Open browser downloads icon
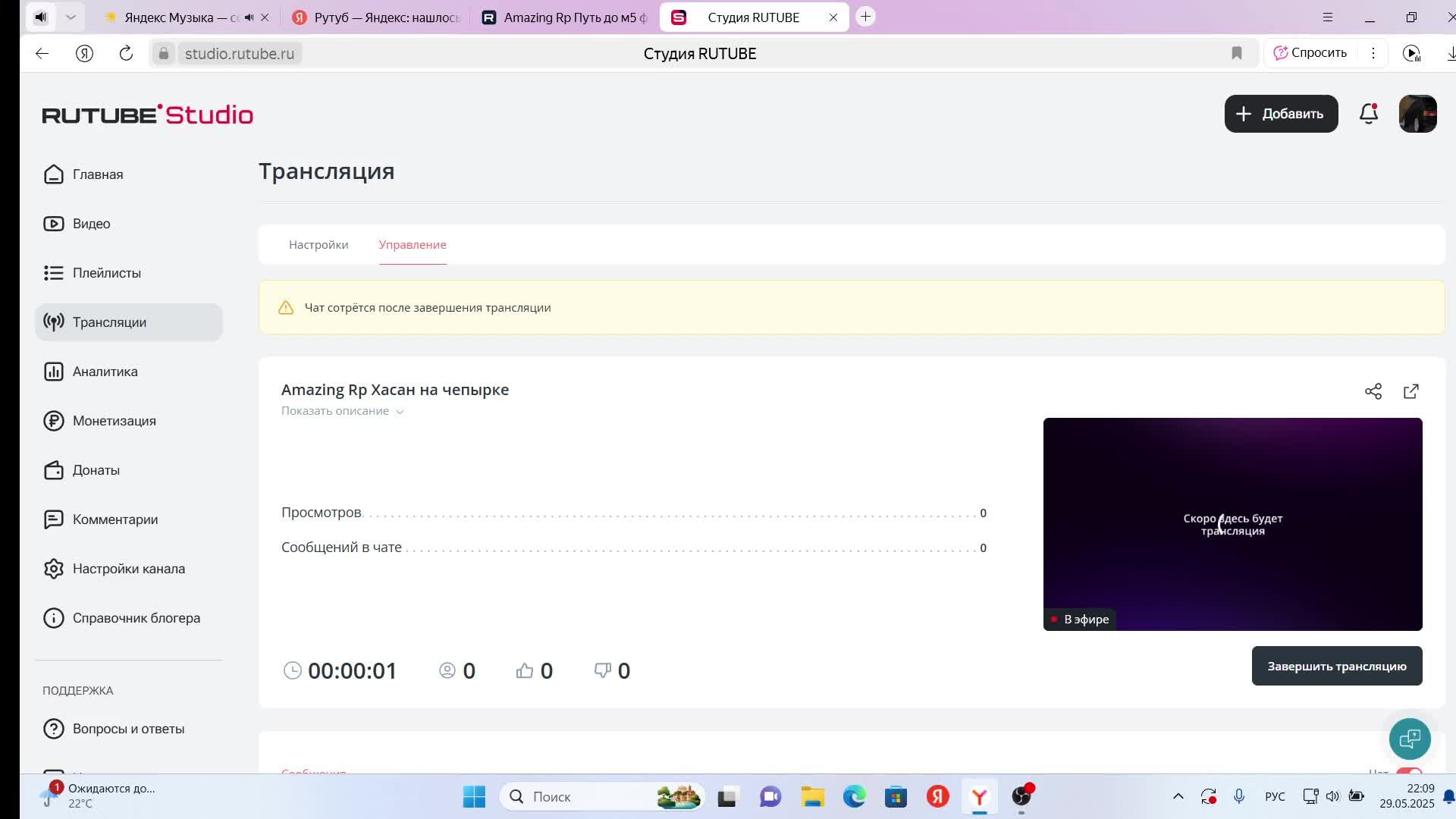 coord(1450,53)
